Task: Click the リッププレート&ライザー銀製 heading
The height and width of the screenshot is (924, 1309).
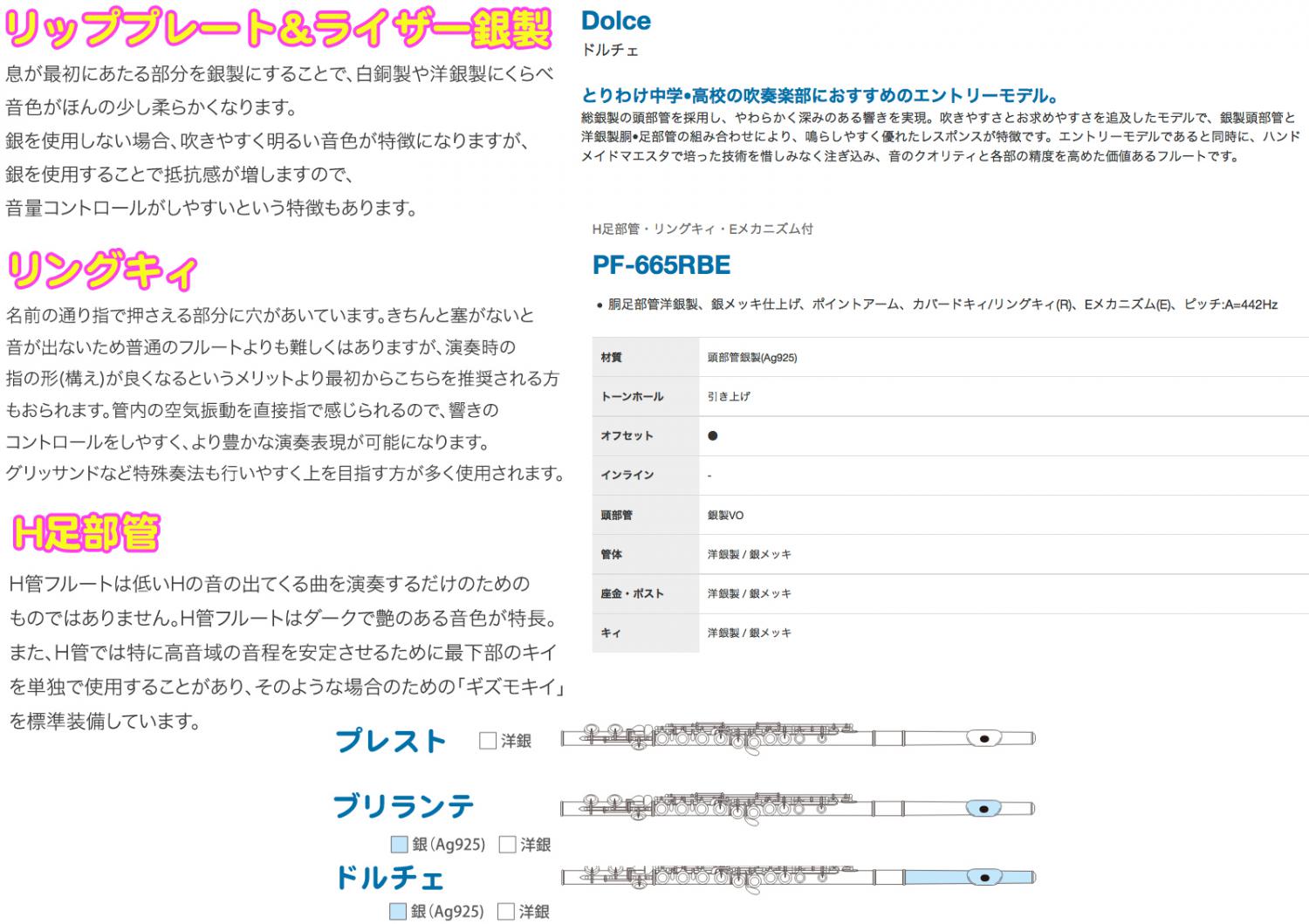Action: click(x=278, y=29)
